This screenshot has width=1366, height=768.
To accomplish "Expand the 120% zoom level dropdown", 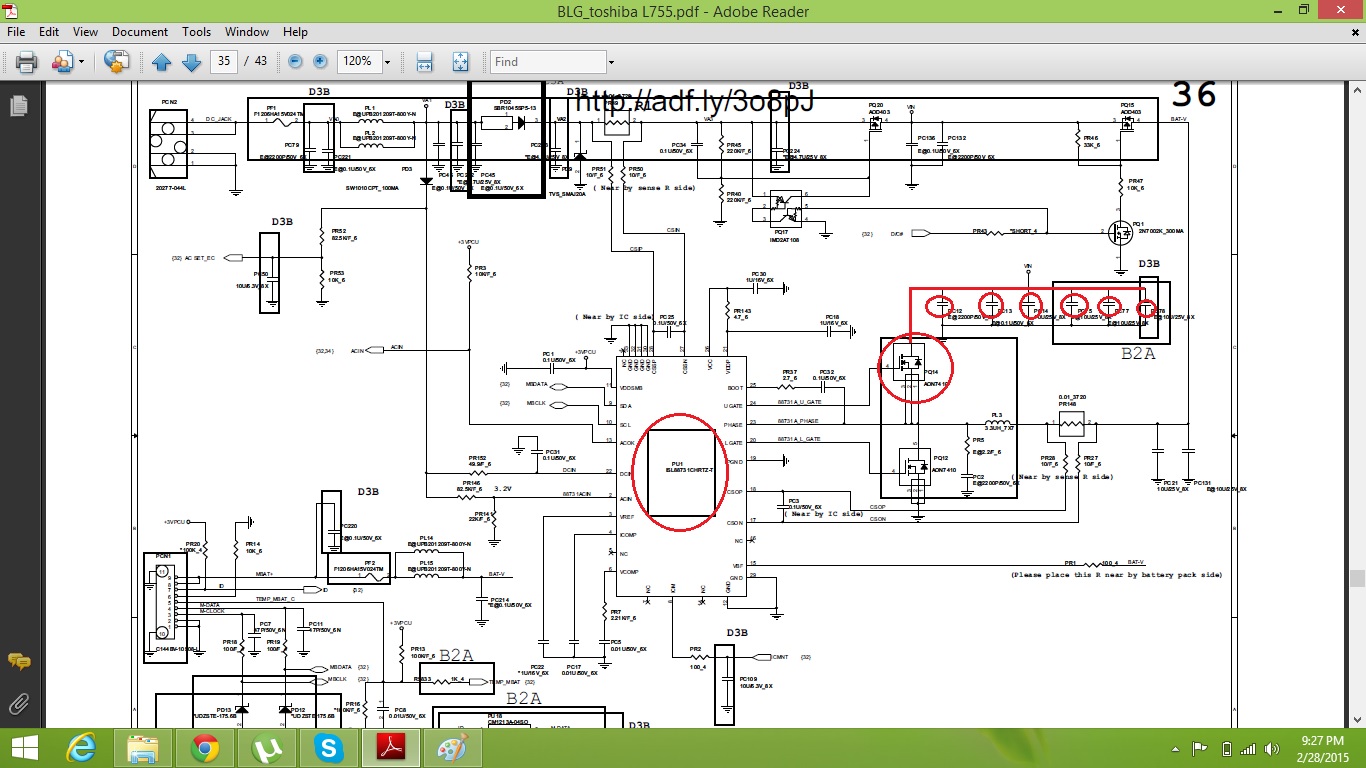I will point(387,62).
